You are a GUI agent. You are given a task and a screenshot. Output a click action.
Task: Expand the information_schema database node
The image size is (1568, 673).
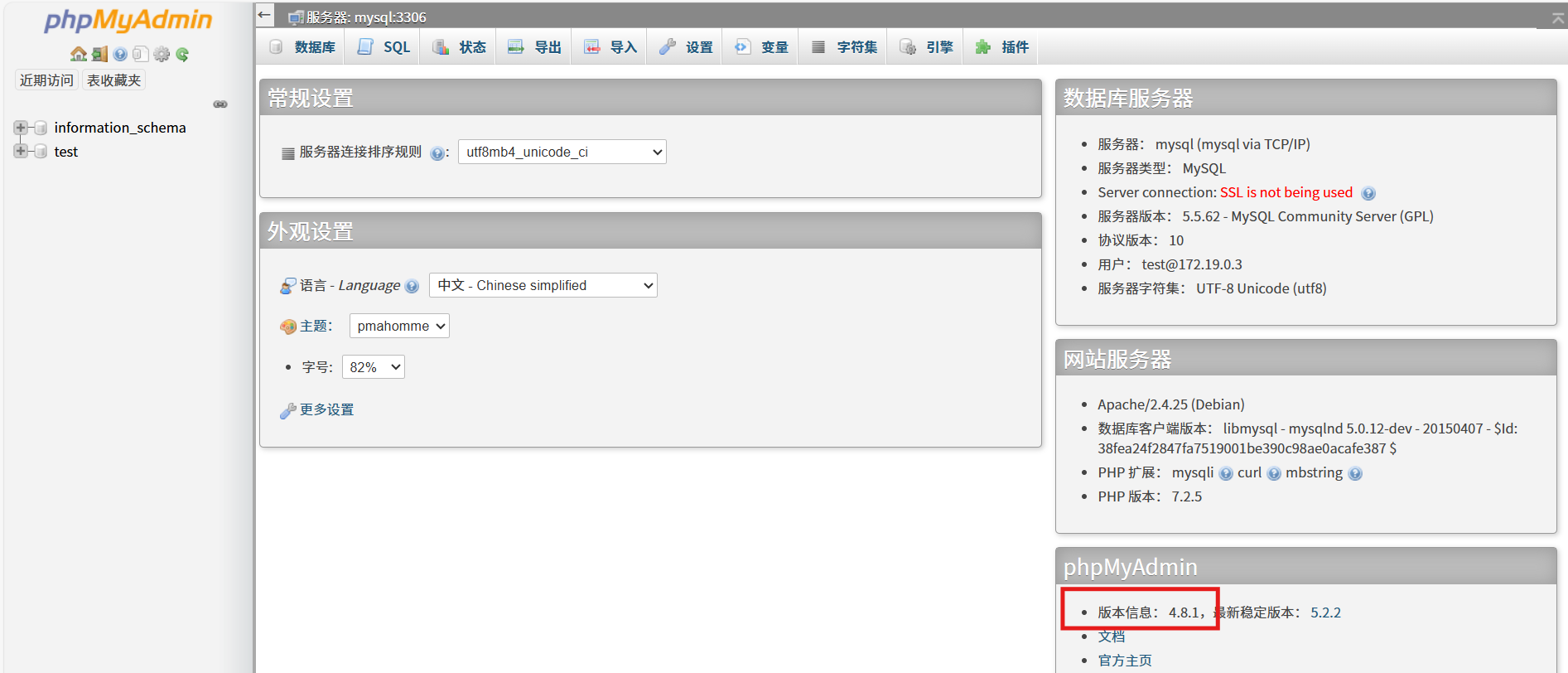click(x=21, y=128)
